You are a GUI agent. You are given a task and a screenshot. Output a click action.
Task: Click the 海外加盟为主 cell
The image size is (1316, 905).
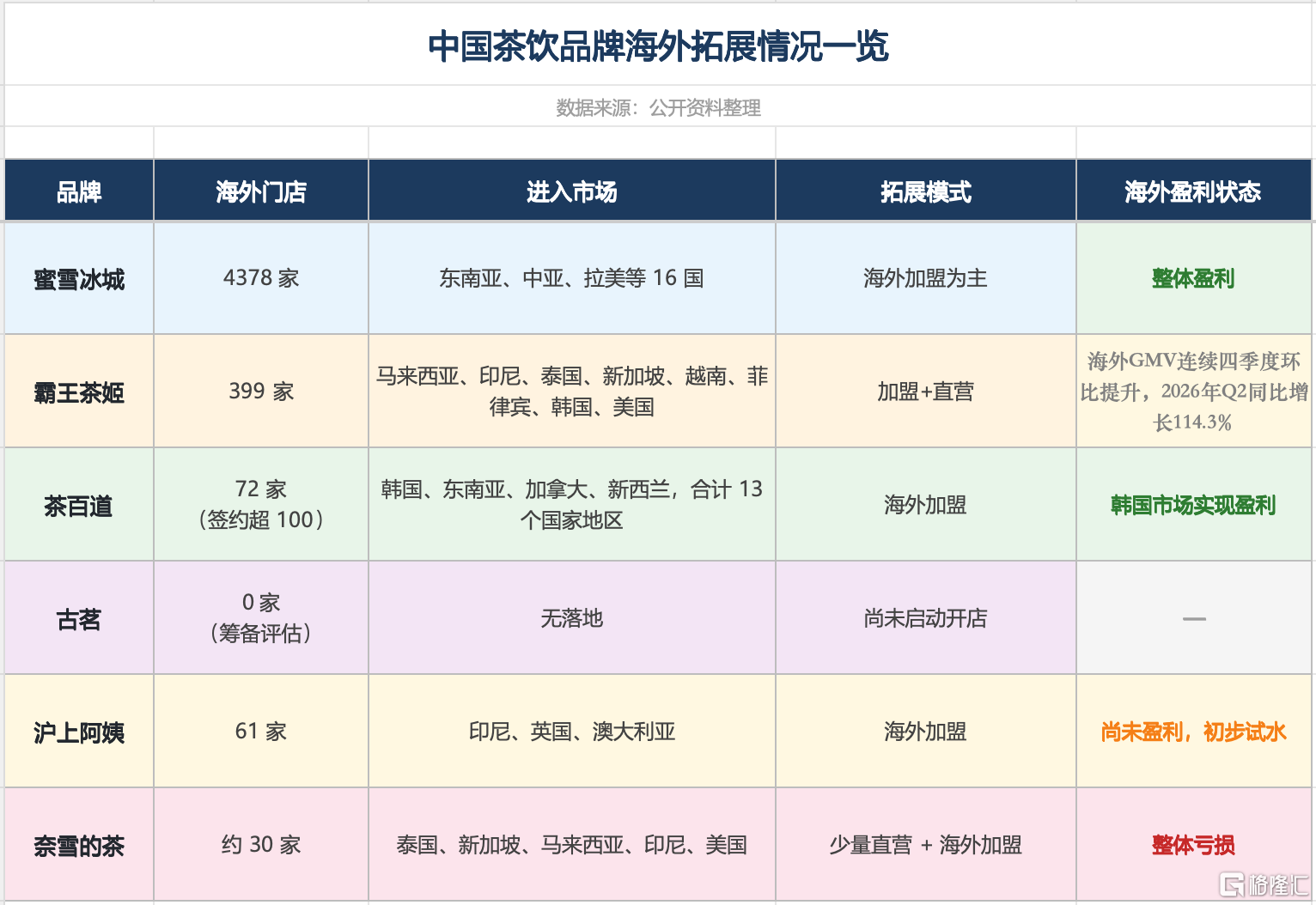(x=926, y=278)
